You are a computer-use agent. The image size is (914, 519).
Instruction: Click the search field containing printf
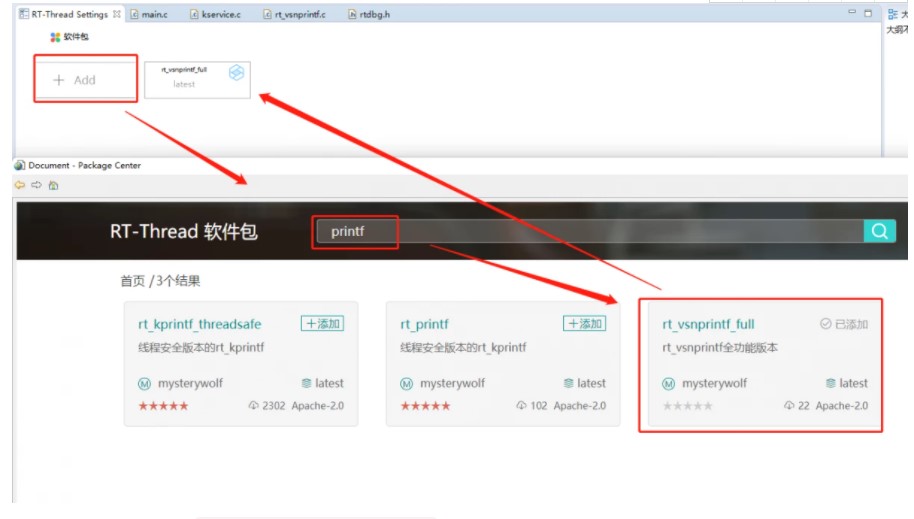point(355,232)
